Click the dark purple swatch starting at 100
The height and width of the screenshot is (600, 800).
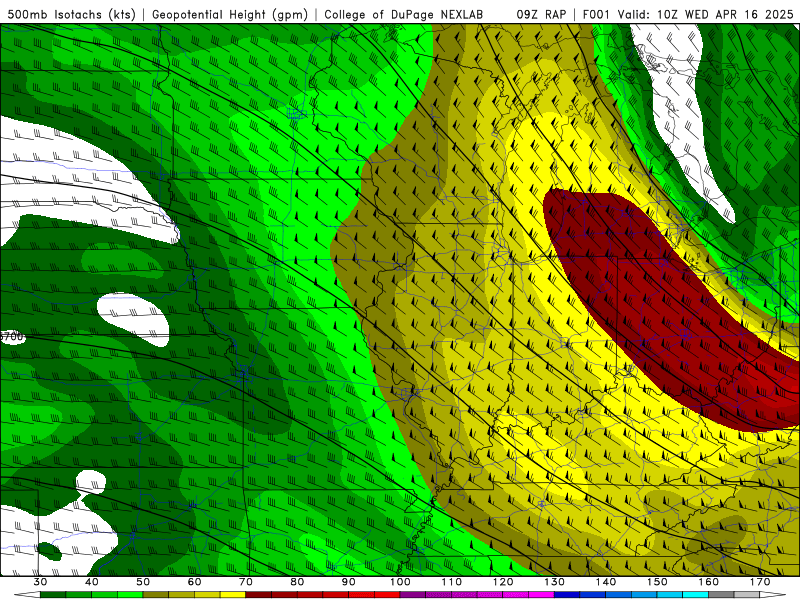click(413, 595)
